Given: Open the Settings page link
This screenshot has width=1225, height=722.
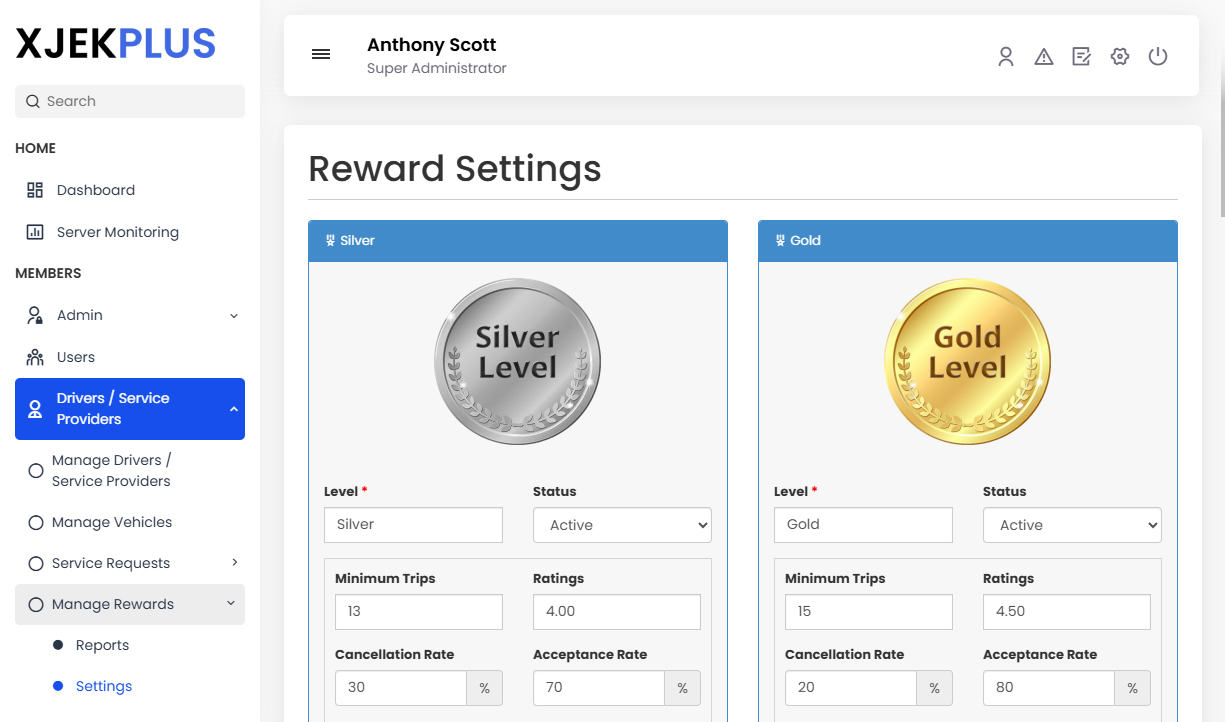Looking at the screenshot, I should tap(103, 686).
